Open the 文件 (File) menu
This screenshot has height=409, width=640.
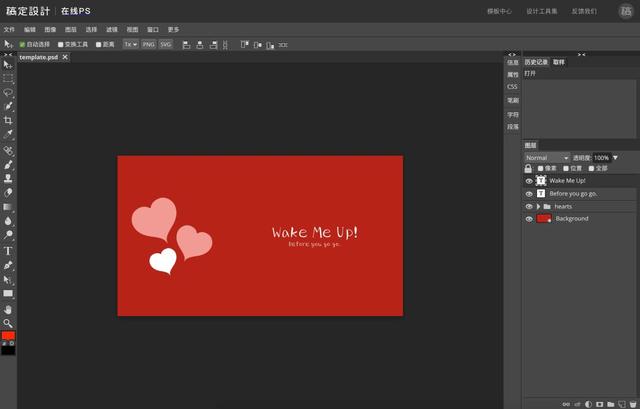point(9,29)
